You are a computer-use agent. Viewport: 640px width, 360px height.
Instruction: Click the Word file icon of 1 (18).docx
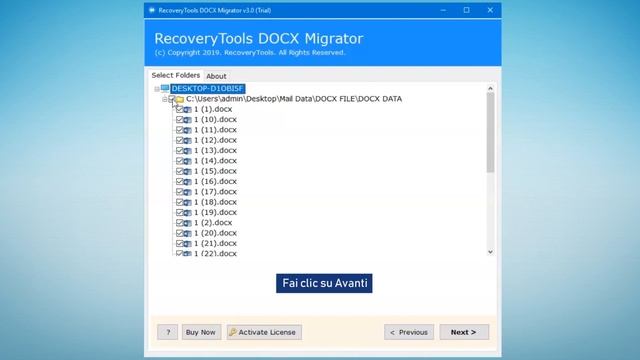(x=187, y=202)
